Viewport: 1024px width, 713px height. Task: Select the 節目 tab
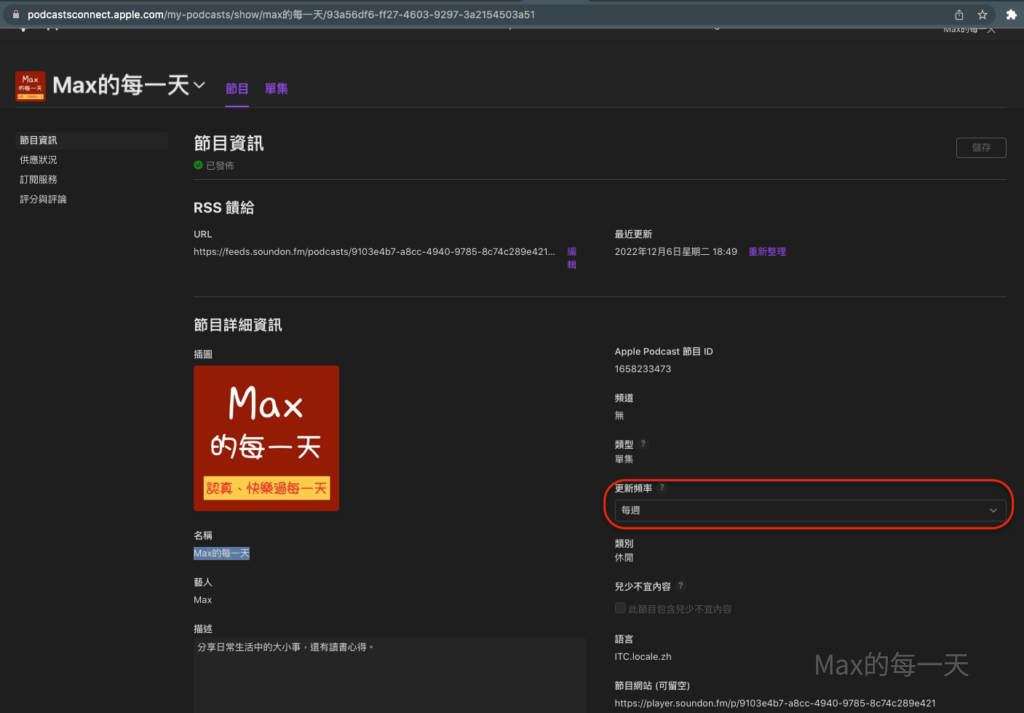237,89
